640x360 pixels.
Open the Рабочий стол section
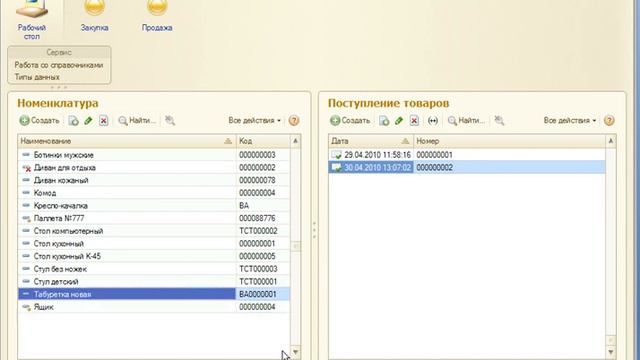click(x=32, y=20)
